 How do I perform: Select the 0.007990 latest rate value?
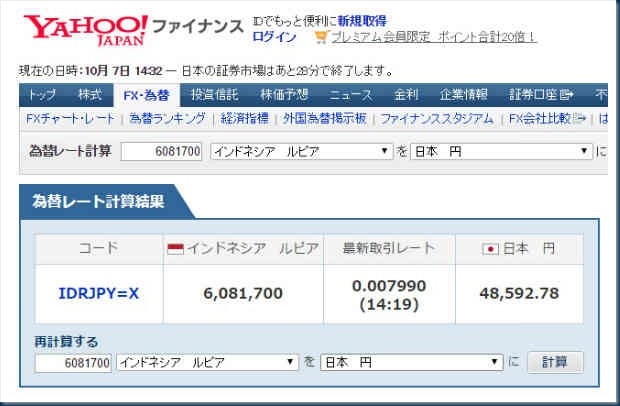click(389, 286)
